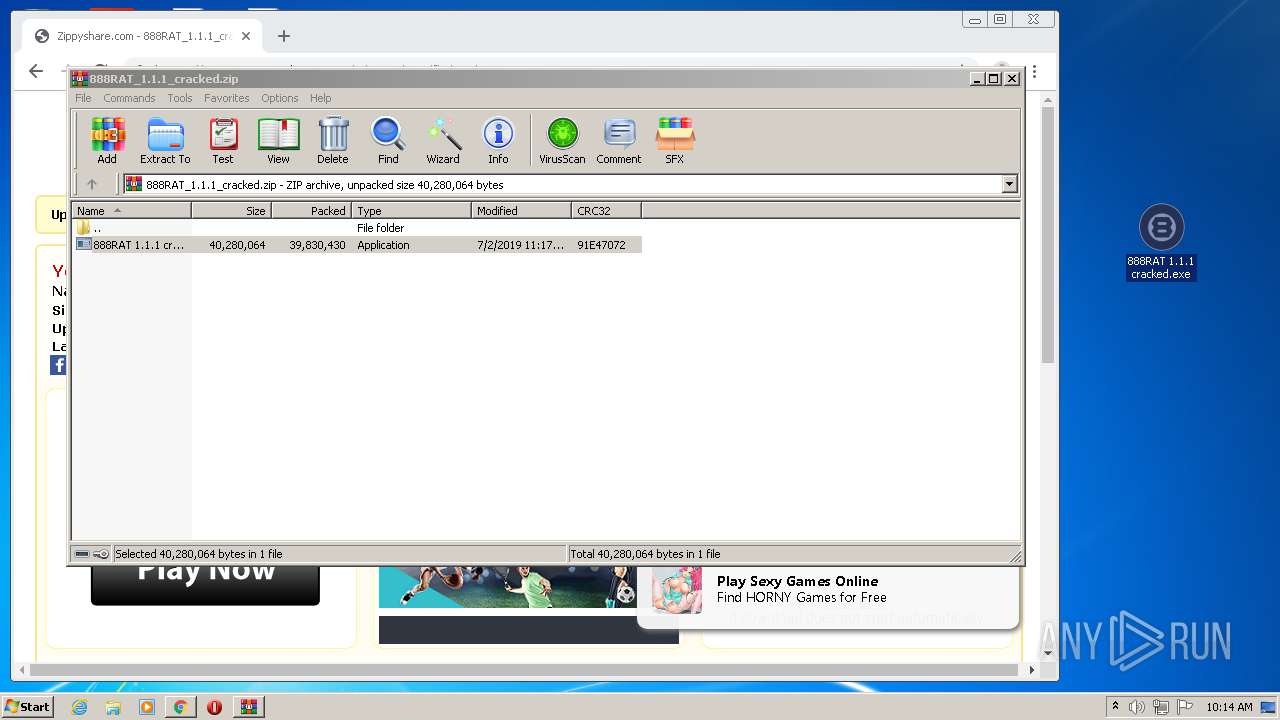Viewport: 1280px width, 720px height.
Task: Click the network tray icon
Action: [x=1161, y=707]
